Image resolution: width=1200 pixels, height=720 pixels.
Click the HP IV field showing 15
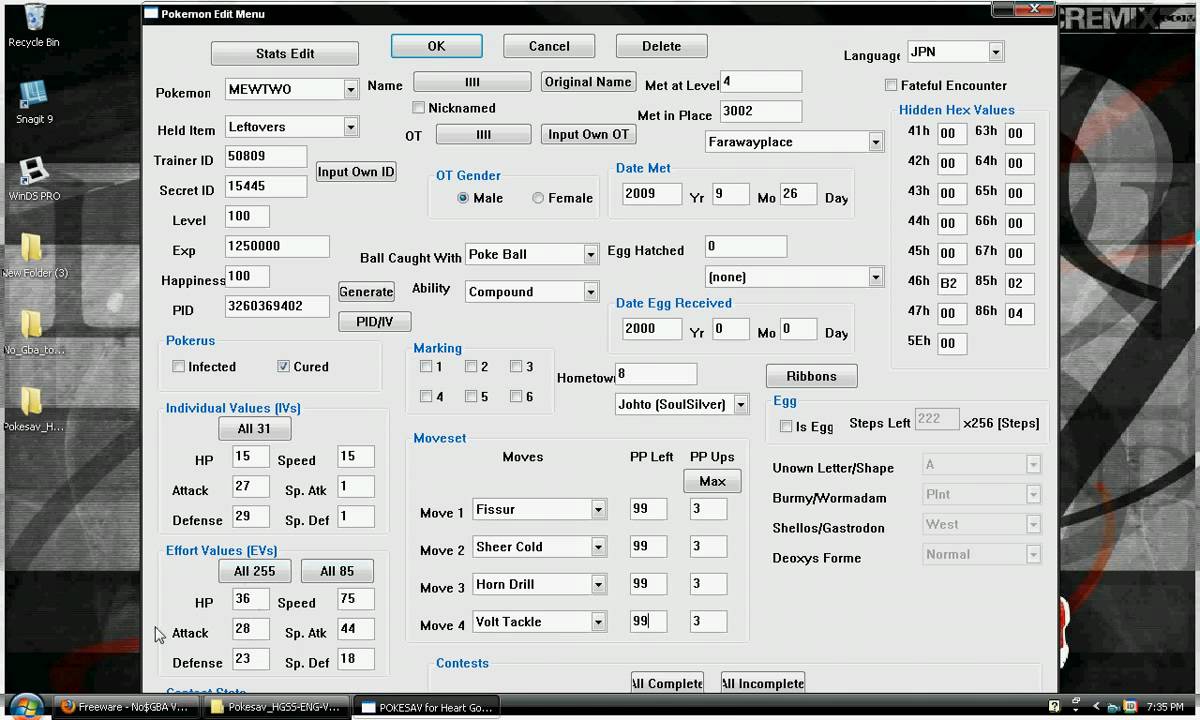click(x=250, y=456)
